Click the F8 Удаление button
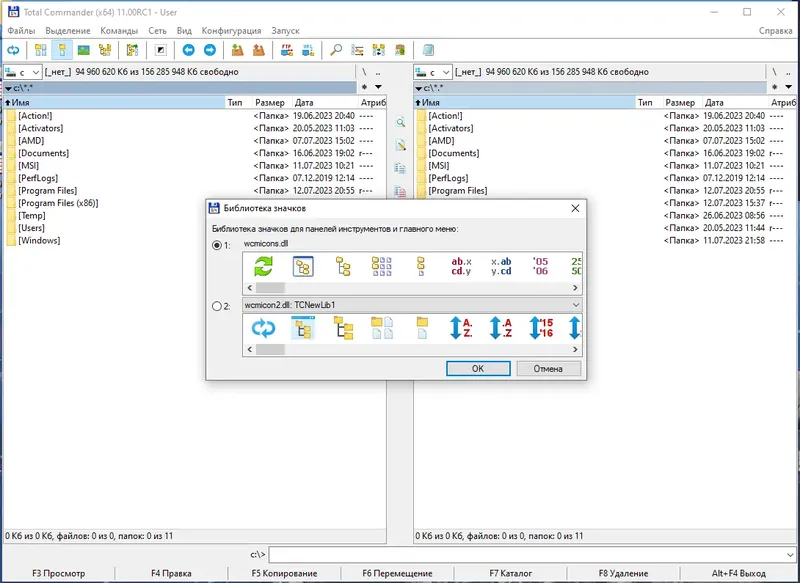Image resolution: width=800 pixels, height=583 pixels. [623, 573]
